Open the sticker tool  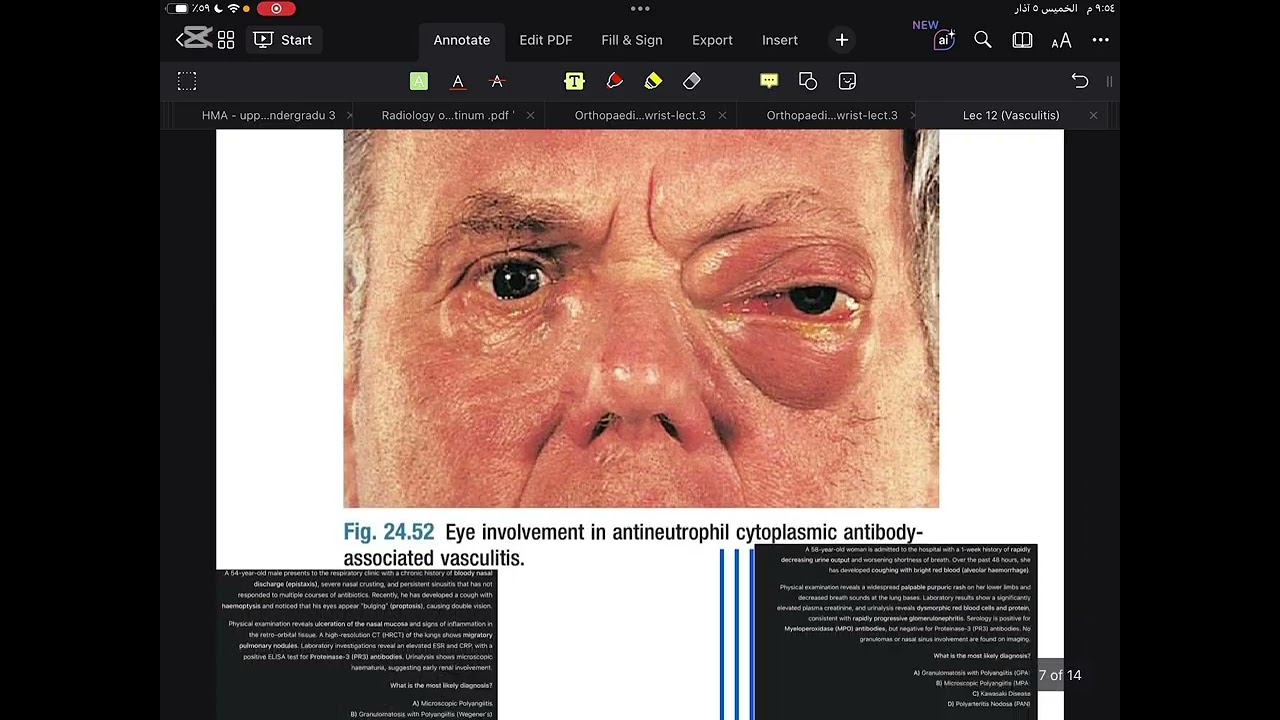click(847, 81)
